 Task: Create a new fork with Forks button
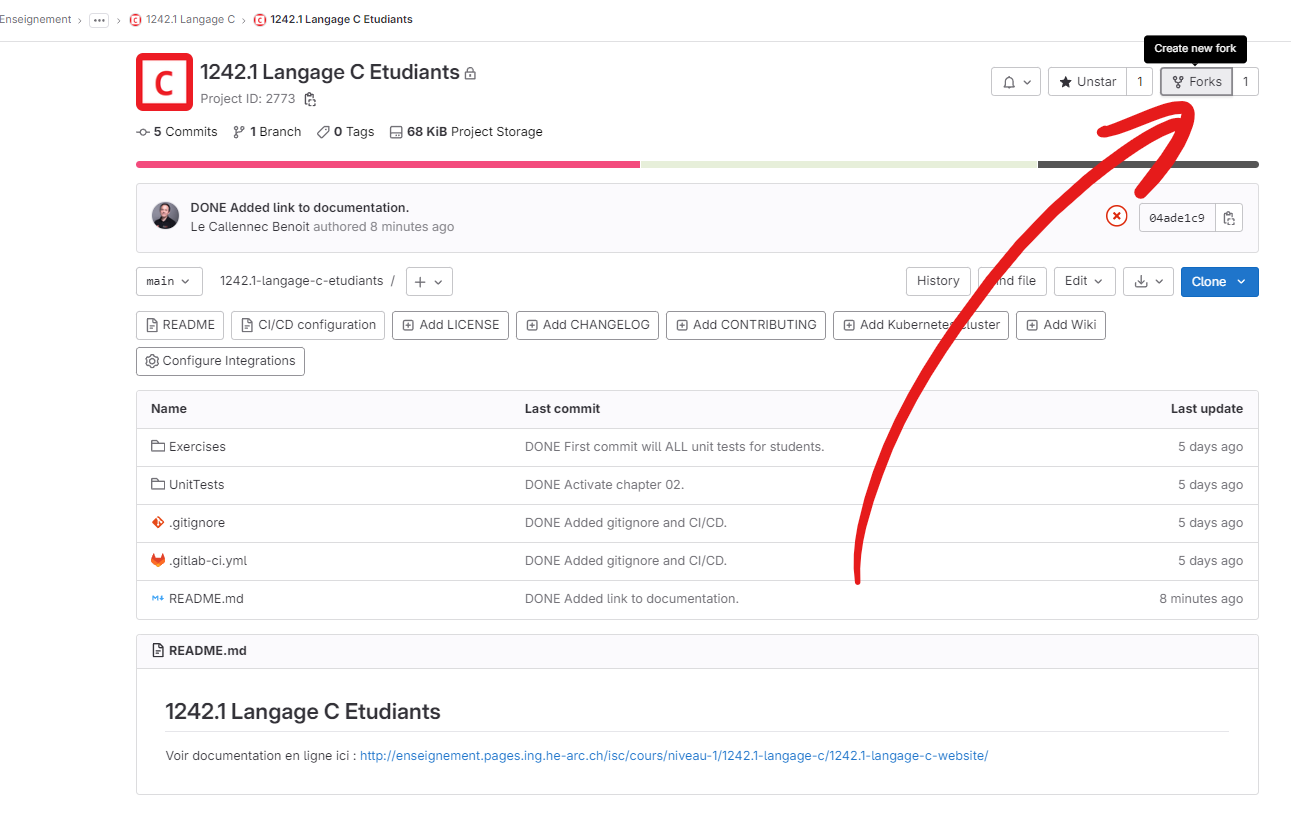[x=1196, y=82]
